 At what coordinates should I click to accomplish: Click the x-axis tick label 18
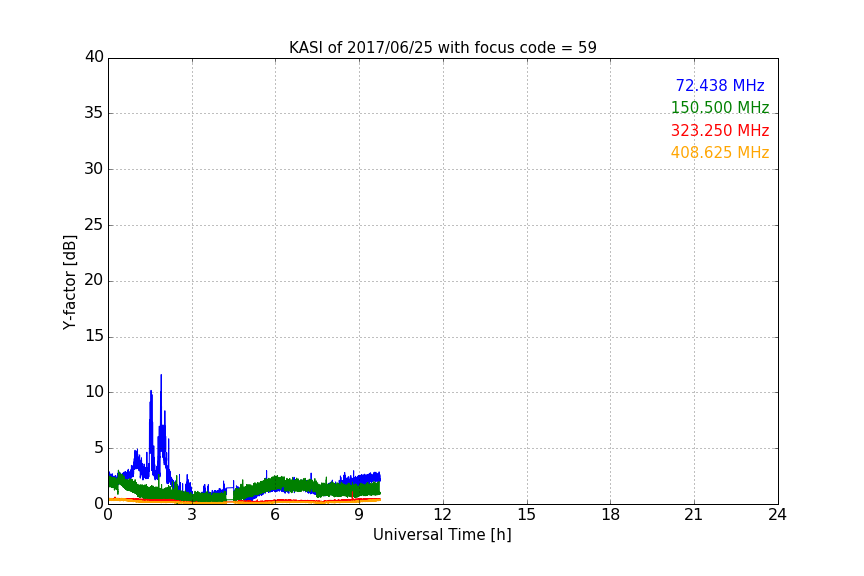tap(611, 515)
